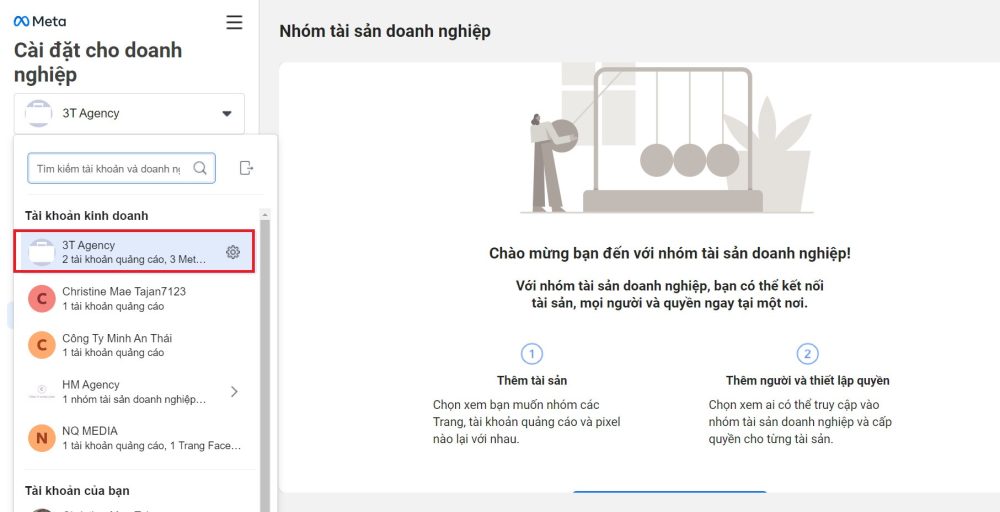Click 'Thêm người và thiết lập quyền' heading
The image size is (1000, 512).
click(x=807, y=381)
